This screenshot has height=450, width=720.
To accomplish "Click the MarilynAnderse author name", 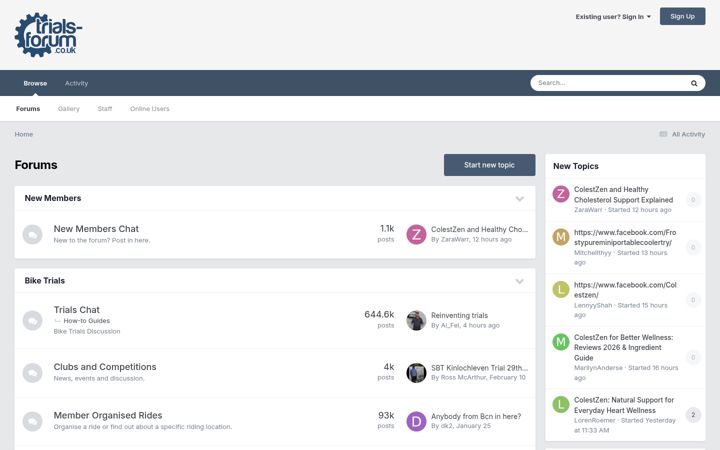I will point(598,368).
